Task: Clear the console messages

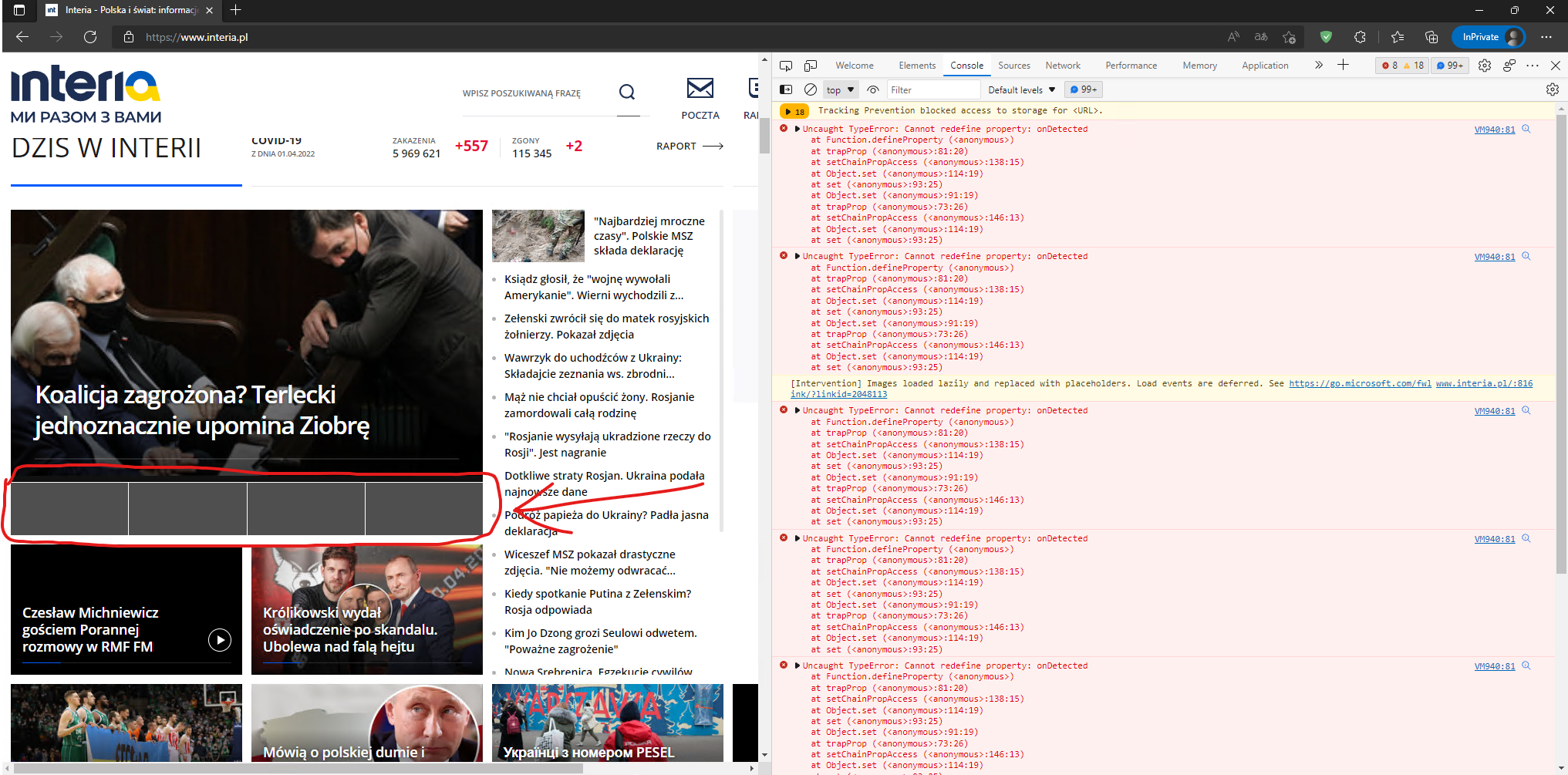Action: [811, 89]
